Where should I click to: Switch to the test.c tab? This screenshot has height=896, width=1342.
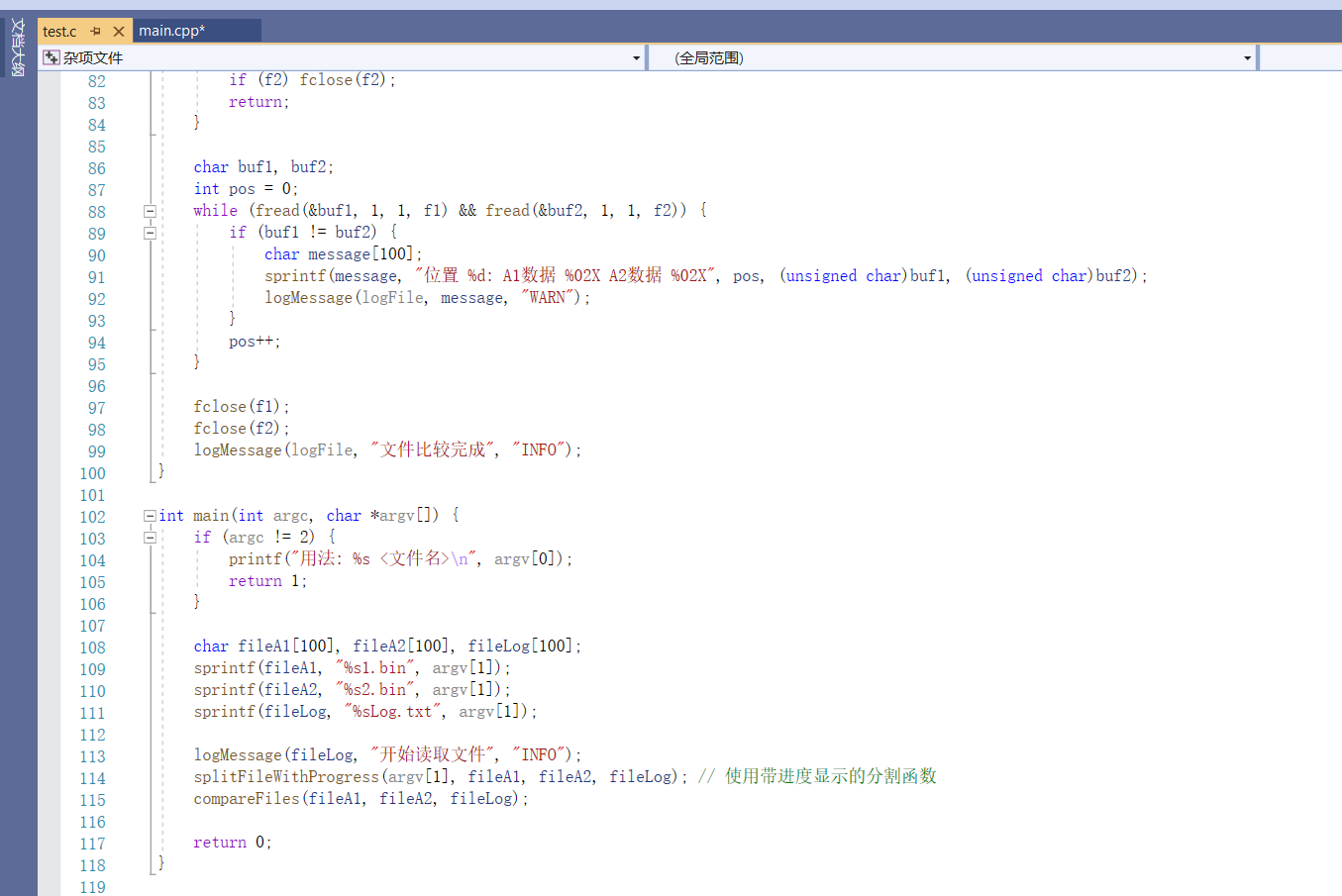coord(59,32)
